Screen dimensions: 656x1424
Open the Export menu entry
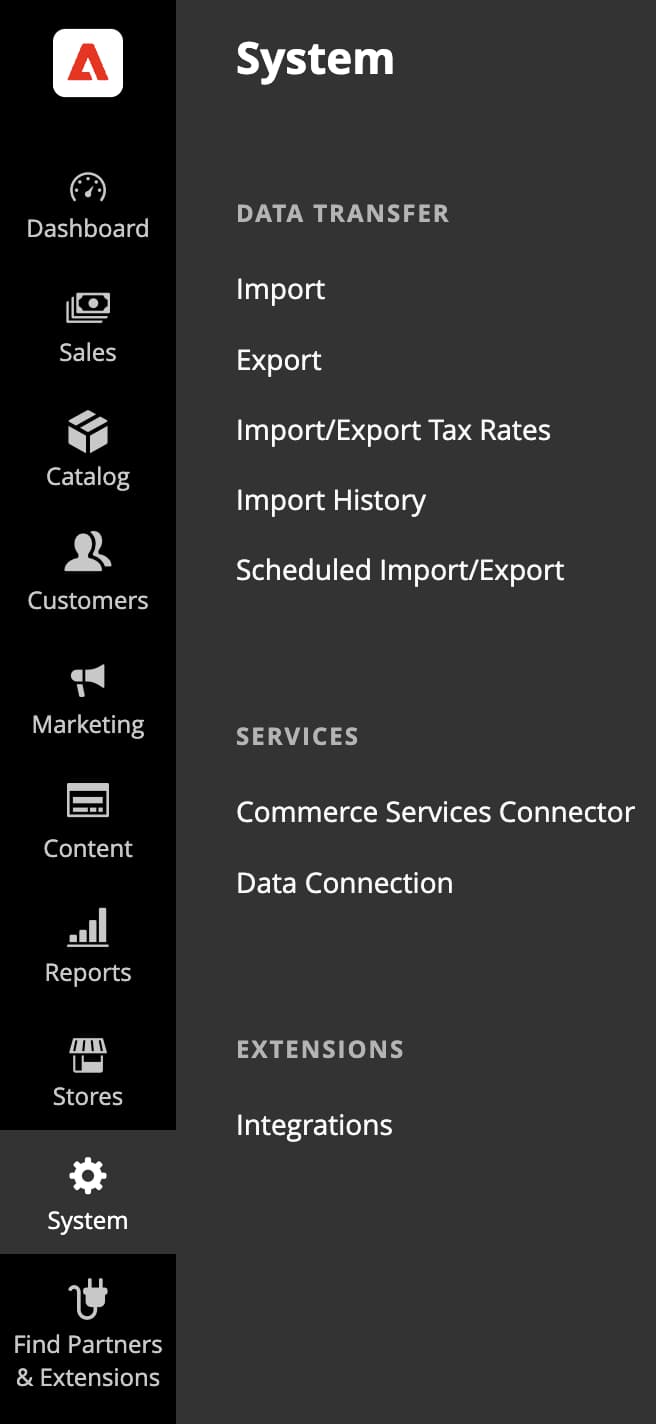point(279,360)
